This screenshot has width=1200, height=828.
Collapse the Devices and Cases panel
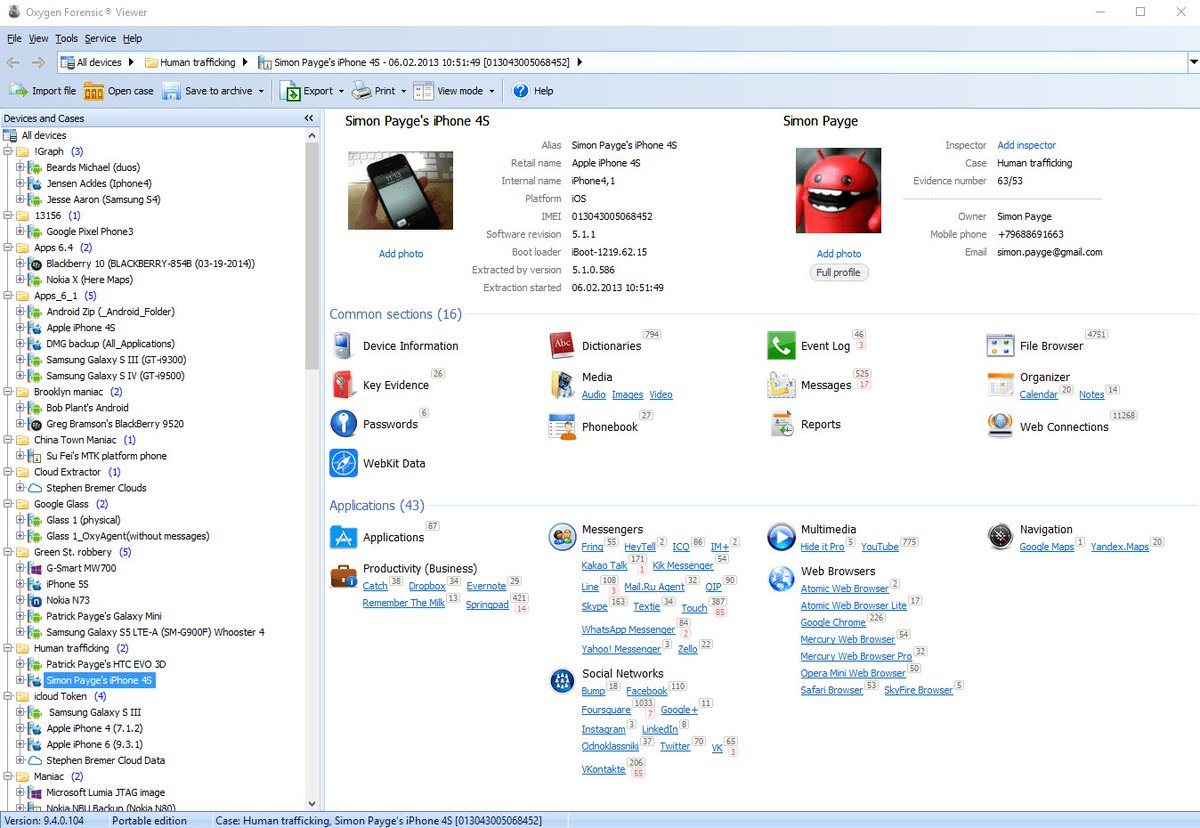[x=309, y=118]
